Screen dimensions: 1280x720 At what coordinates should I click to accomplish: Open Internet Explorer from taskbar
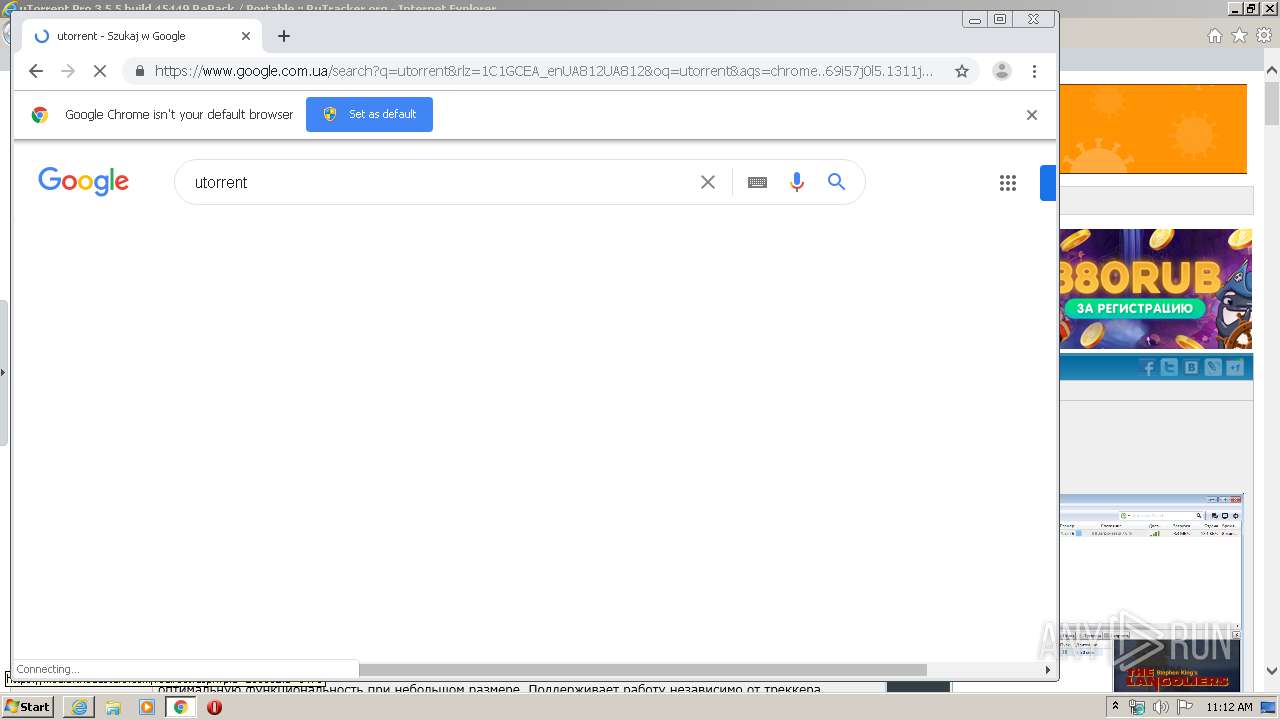pyautogui.click(x=79, y=707)
